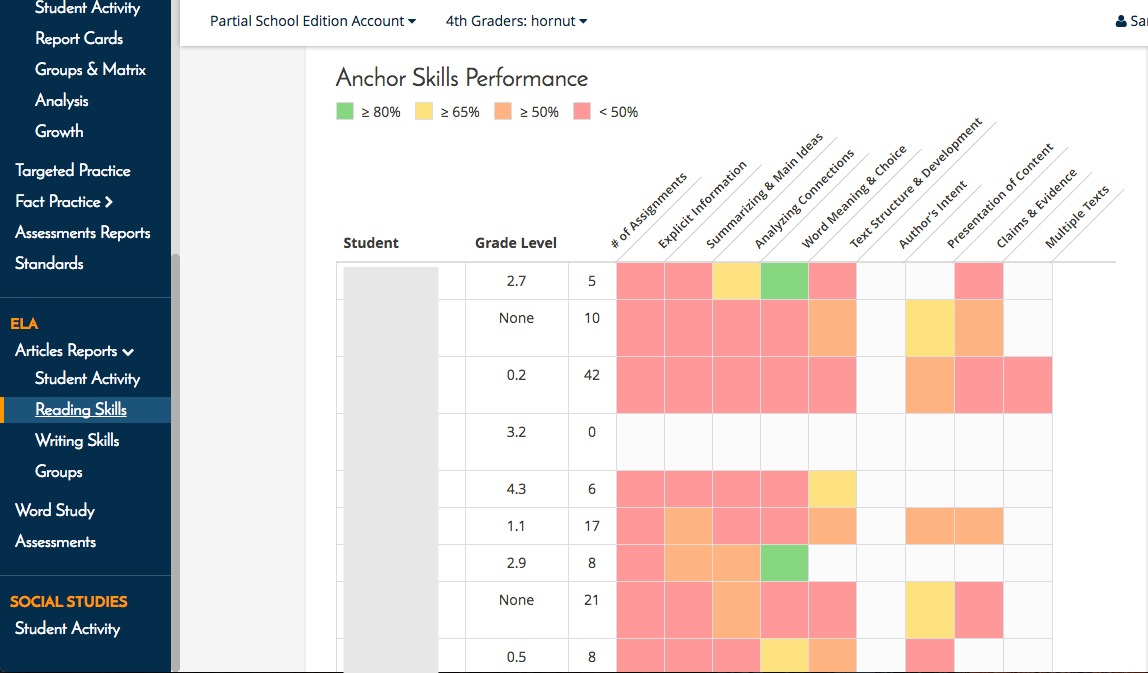Screen dimensions: 1148x673
Task: Open the Standards page
Action: pyautogui.click(x=49, y=263)
